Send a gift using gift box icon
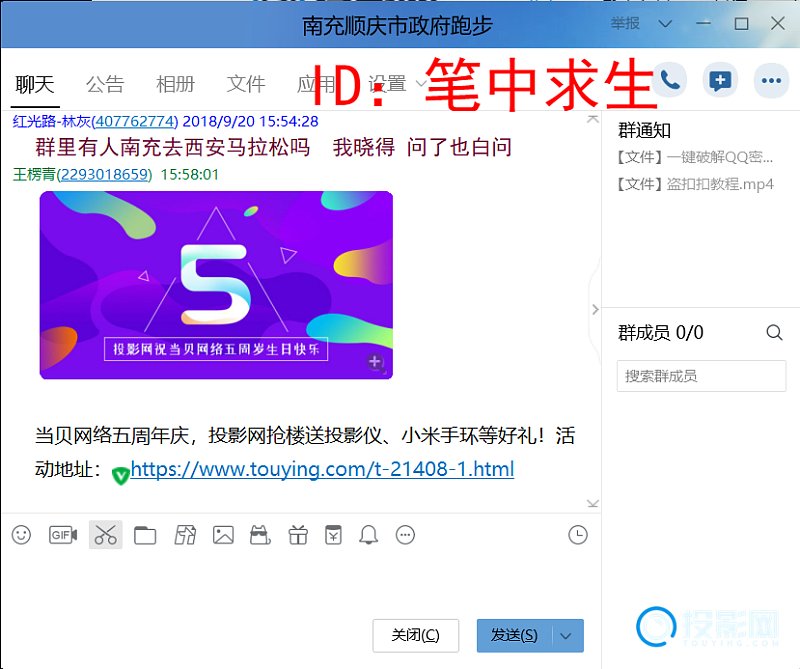The height and width of the screenshot is (669, 800). (298, 535)
